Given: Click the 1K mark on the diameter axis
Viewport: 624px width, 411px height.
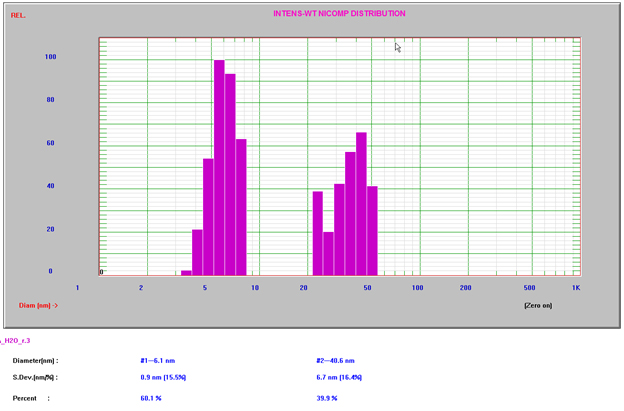Looking at the screenshot, I should pos(576,287).
